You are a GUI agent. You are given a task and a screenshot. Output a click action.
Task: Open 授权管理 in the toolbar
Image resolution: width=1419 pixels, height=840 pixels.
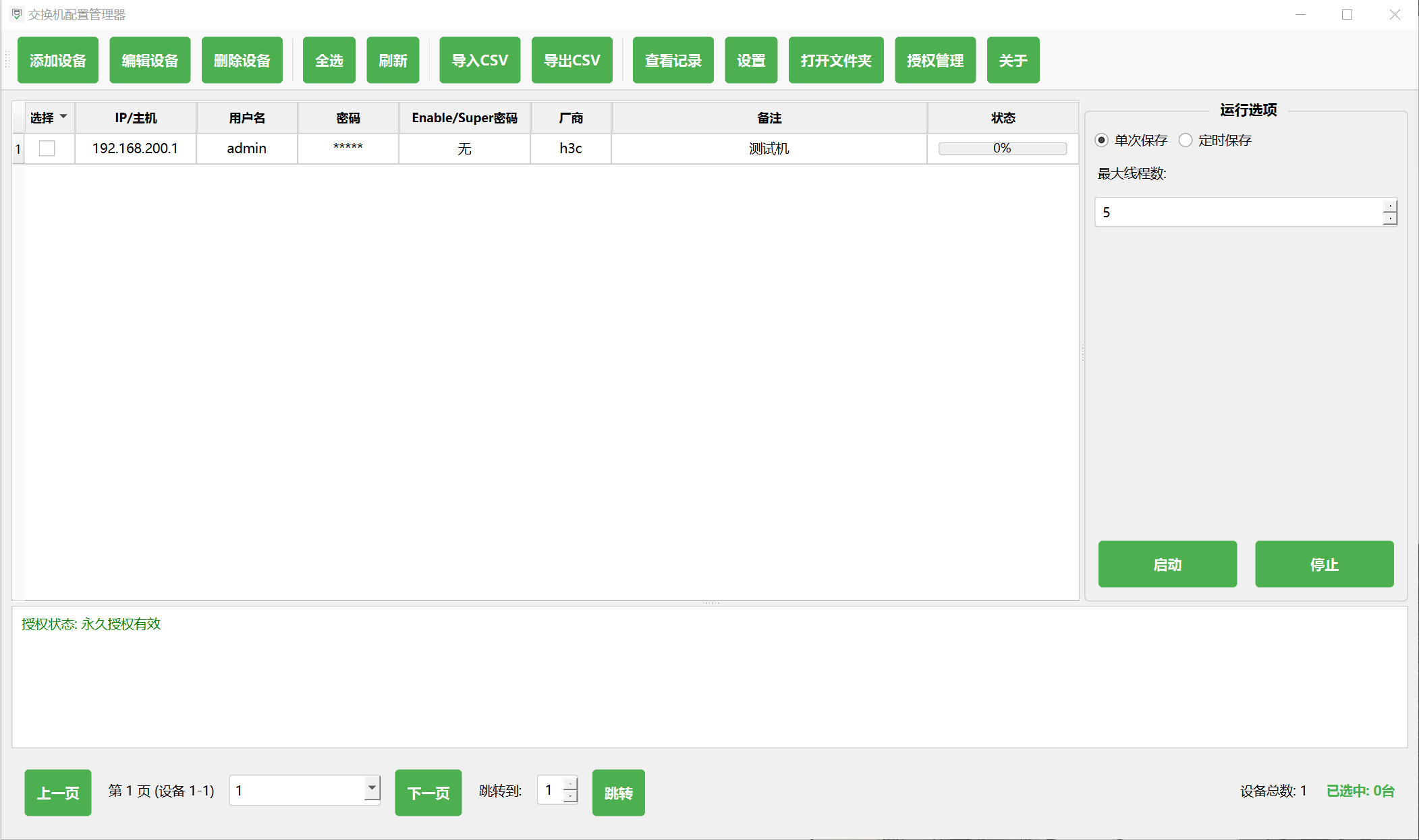pyautogui.click(x=935, y=61)
